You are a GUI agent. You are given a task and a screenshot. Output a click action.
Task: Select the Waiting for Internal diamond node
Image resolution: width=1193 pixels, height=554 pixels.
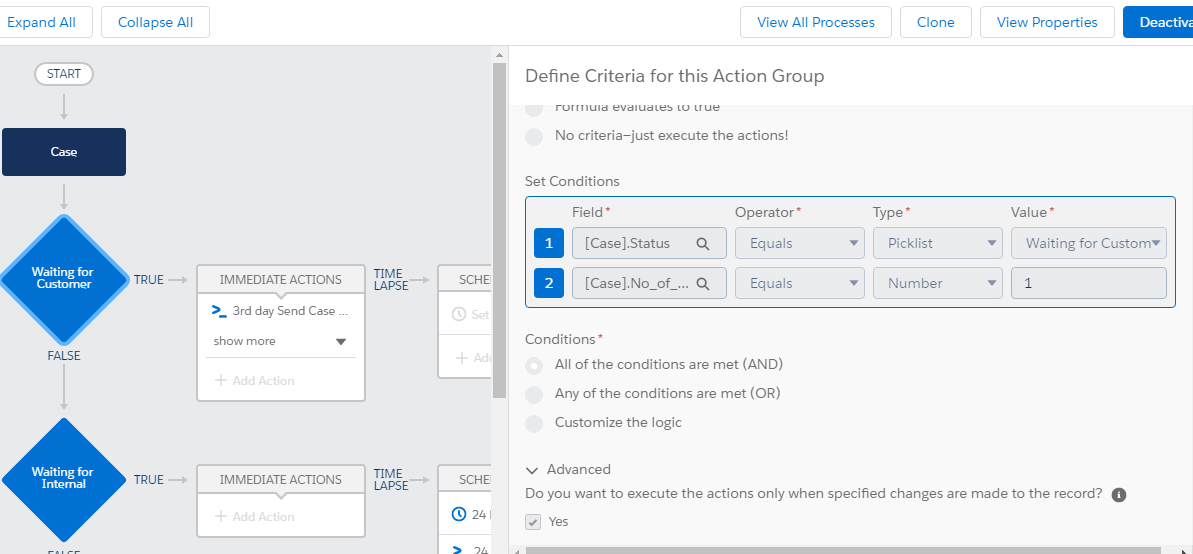coord(63,479)
